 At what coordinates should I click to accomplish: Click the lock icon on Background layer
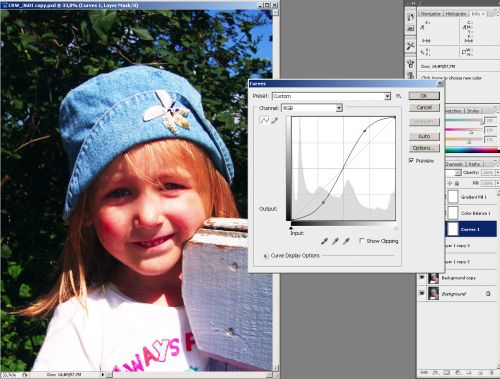tap(488, 294)
